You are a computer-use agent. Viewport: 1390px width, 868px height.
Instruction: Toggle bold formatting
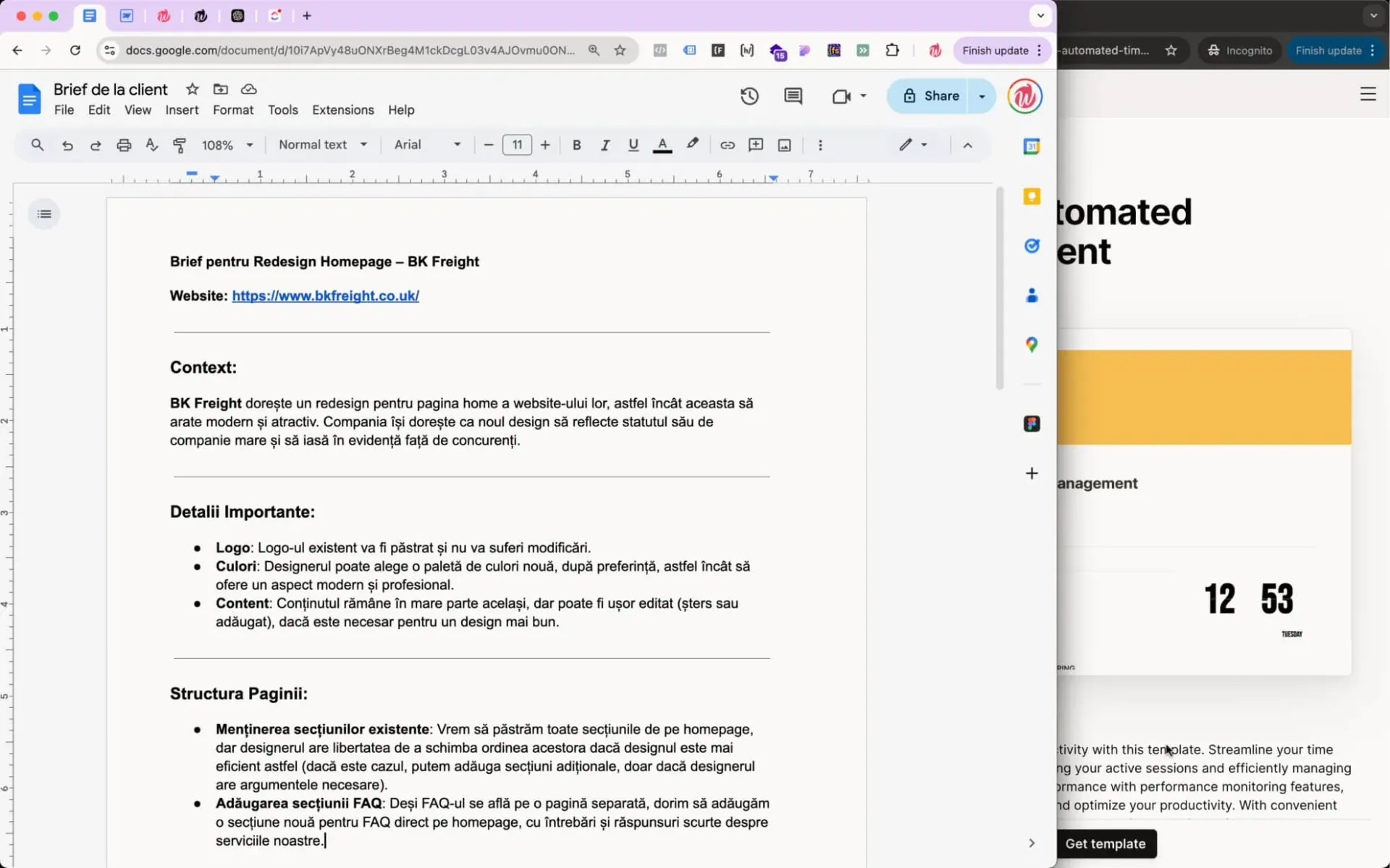coord(576,146)
